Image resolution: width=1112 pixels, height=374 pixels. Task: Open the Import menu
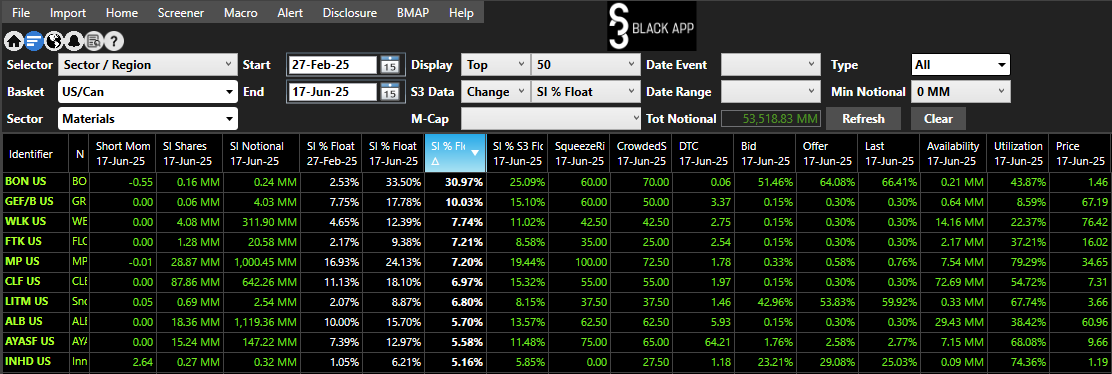point(68,13)
